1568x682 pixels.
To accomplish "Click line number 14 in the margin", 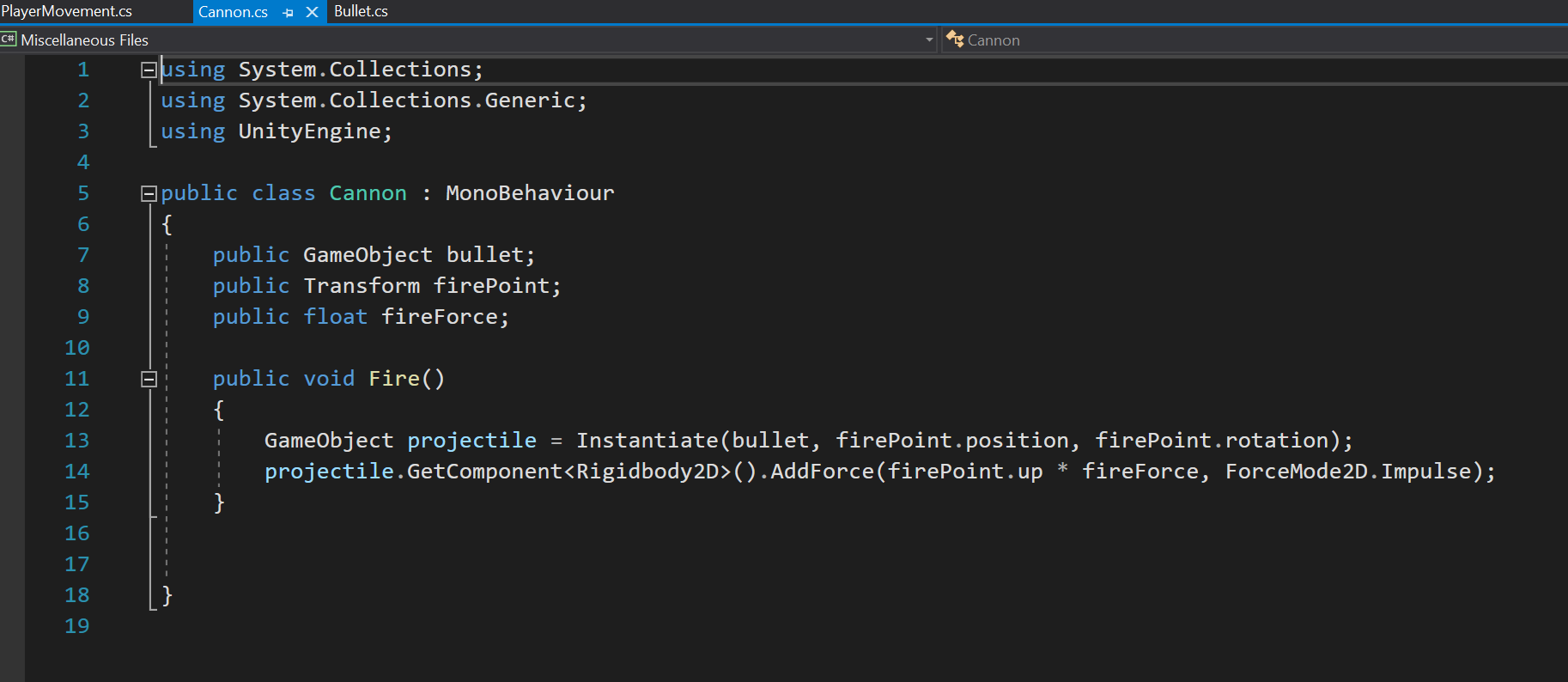I will pos(77,472).
